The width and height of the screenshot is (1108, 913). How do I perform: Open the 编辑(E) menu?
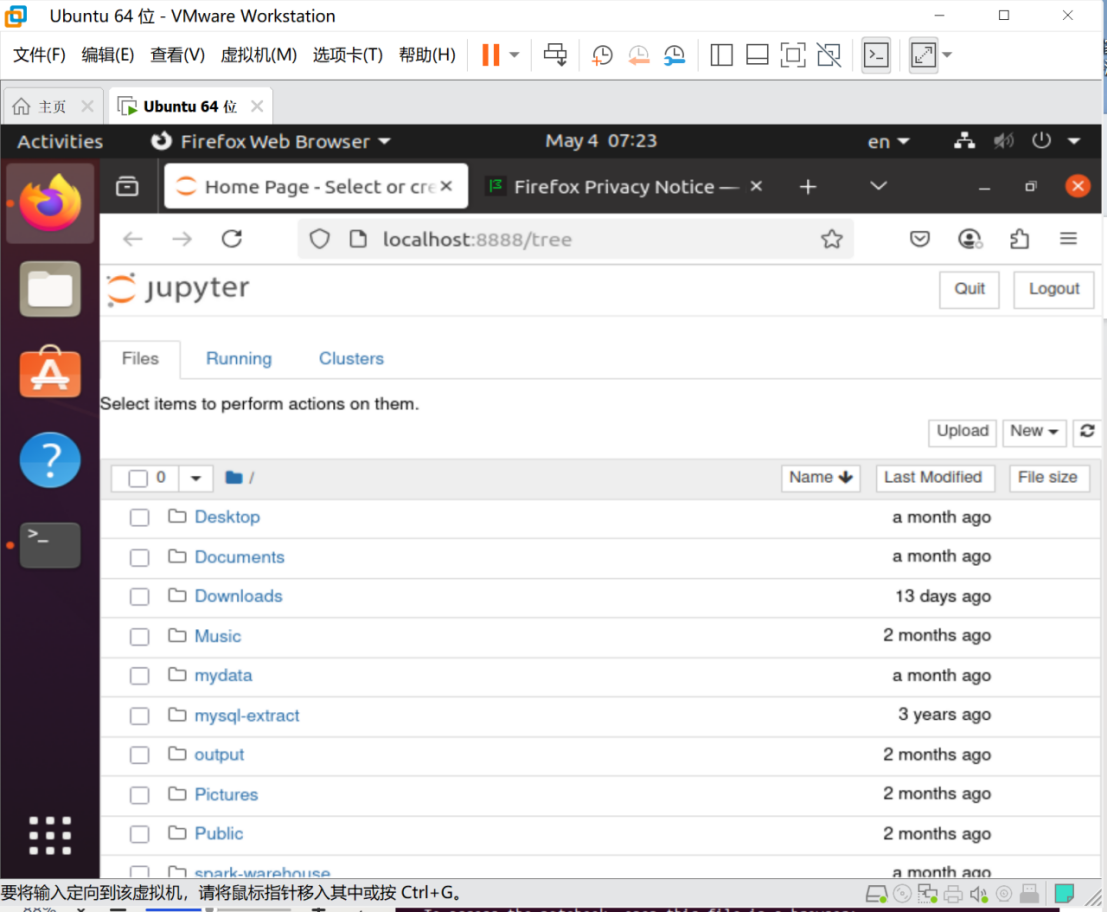[107, 54]
